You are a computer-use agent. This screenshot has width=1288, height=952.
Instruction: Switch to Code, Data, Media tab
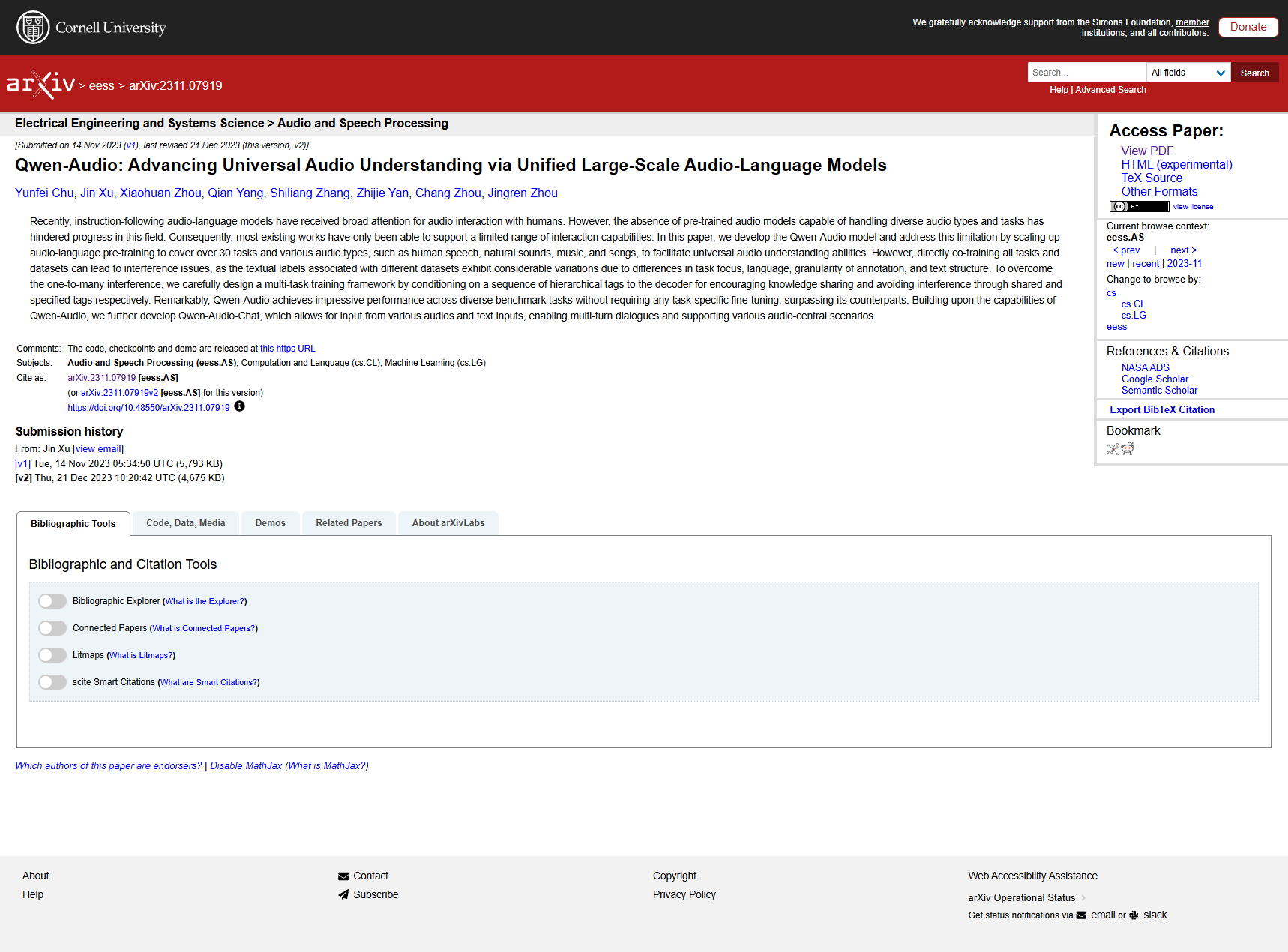(x=186, y=523)
